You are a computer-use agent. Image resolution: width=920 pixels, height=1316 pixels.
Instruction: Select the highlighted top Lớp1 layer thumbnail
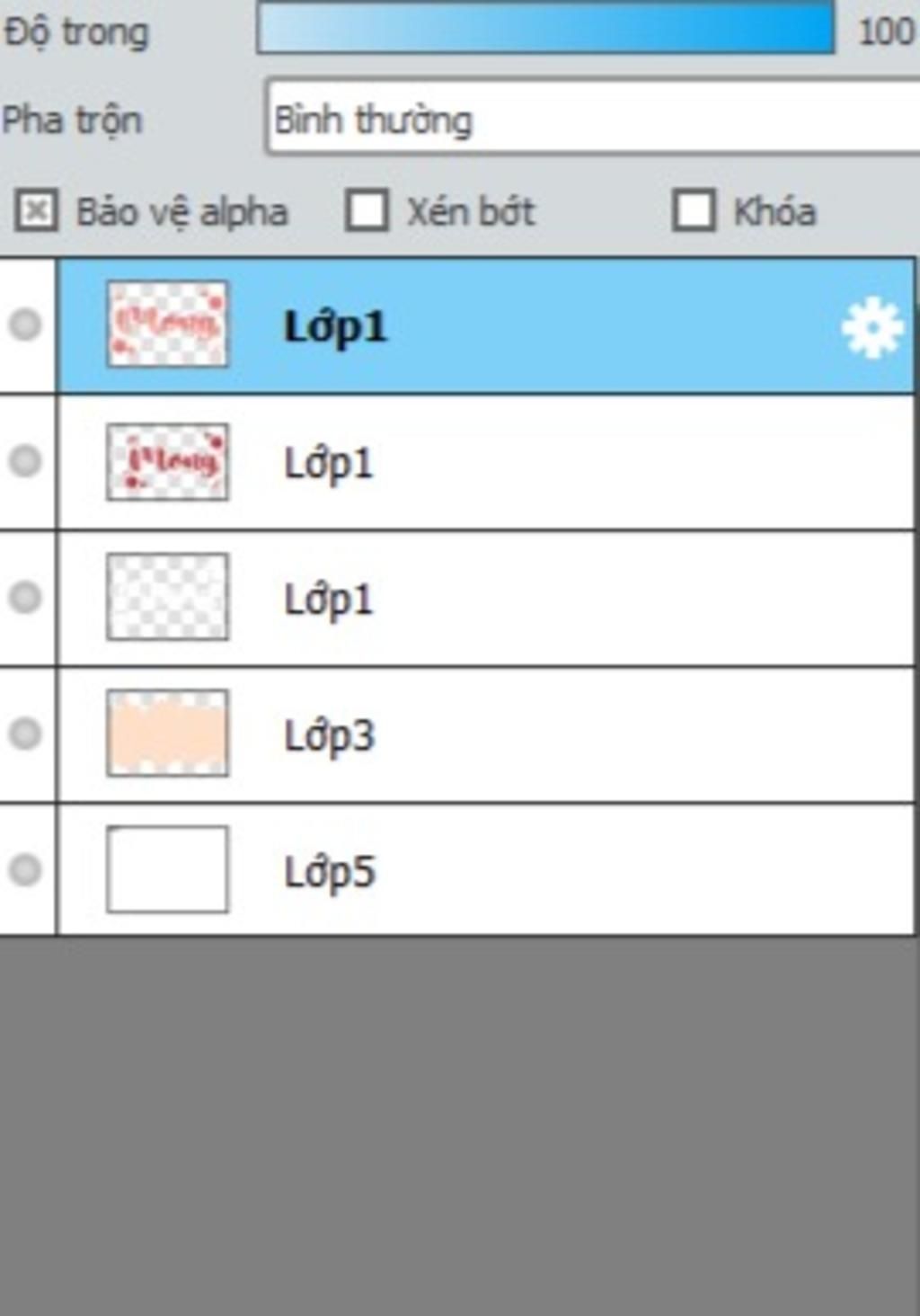click(x=167, y=325)
